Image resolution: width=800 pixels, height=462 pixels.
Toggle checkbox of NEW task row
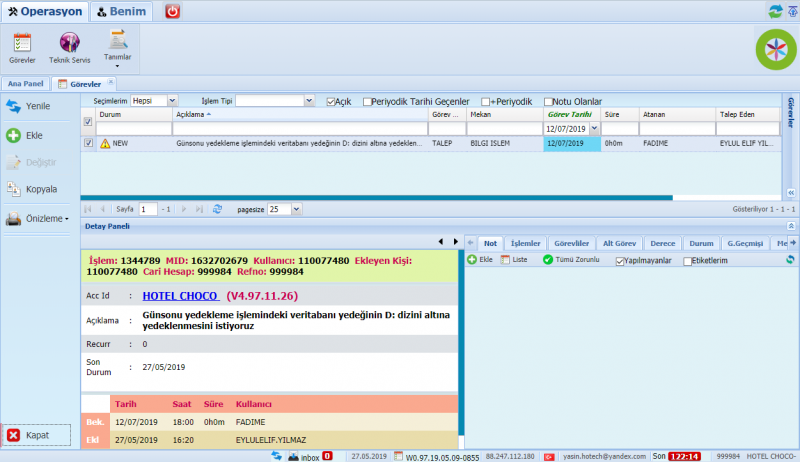(x=88, y=143)
